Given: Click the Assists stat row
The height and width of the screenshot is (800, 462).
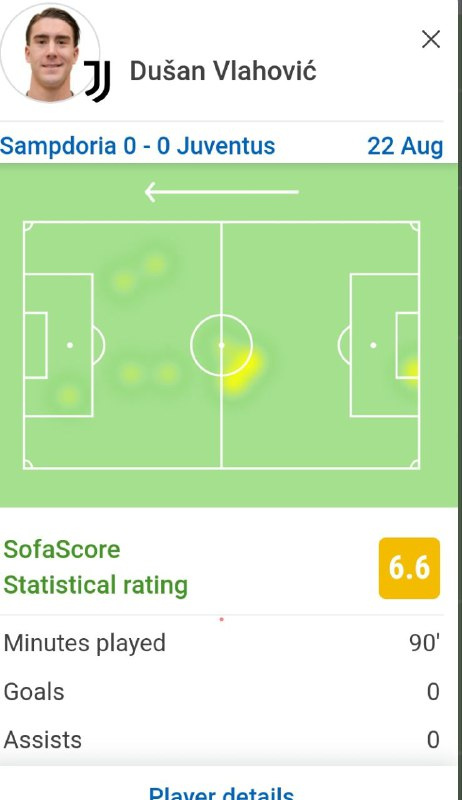Looking at the screenshot, I should tap(221, 740).
